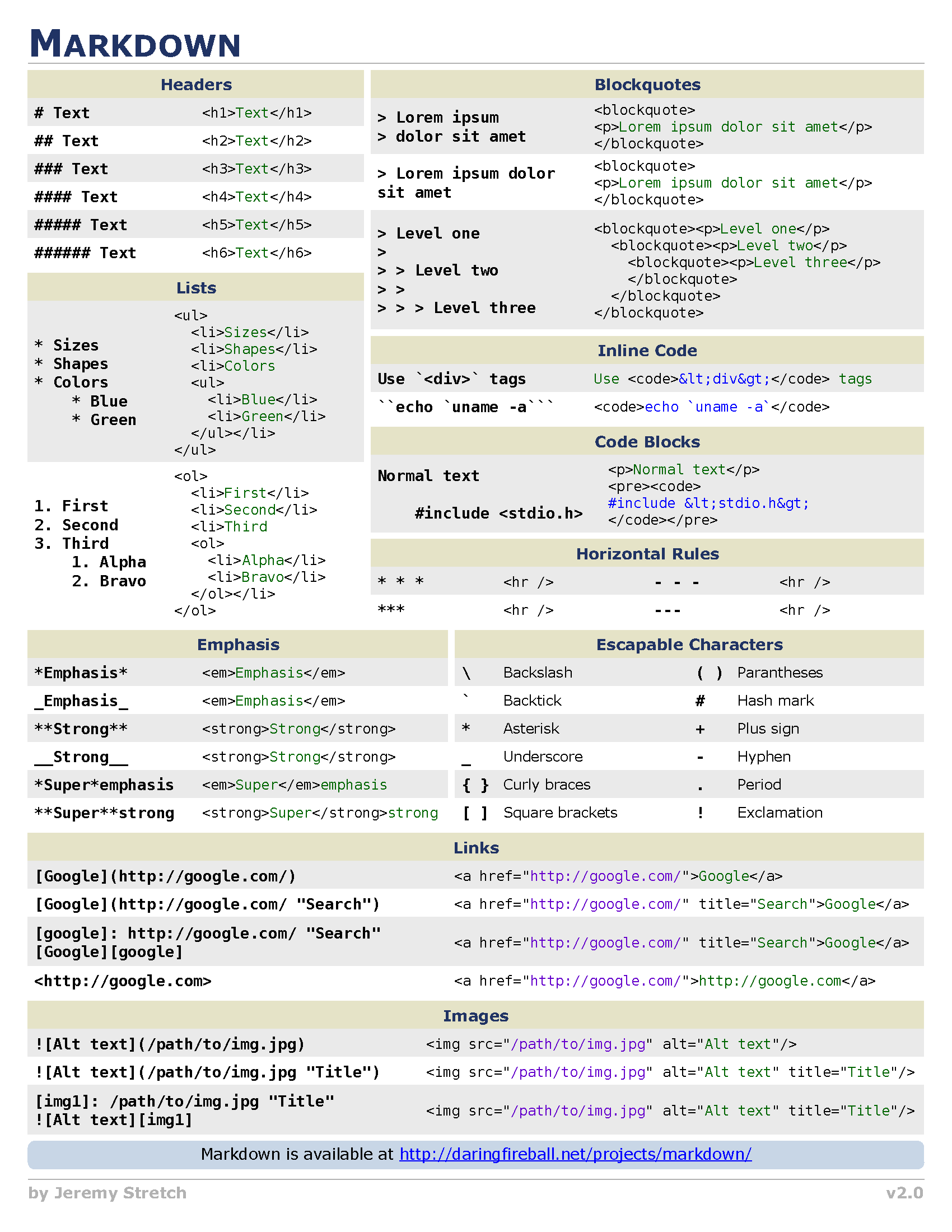Click the Hash mark entry
Image resolution: width=952 pixels, height=1232 pixels.
click(776, 701)
